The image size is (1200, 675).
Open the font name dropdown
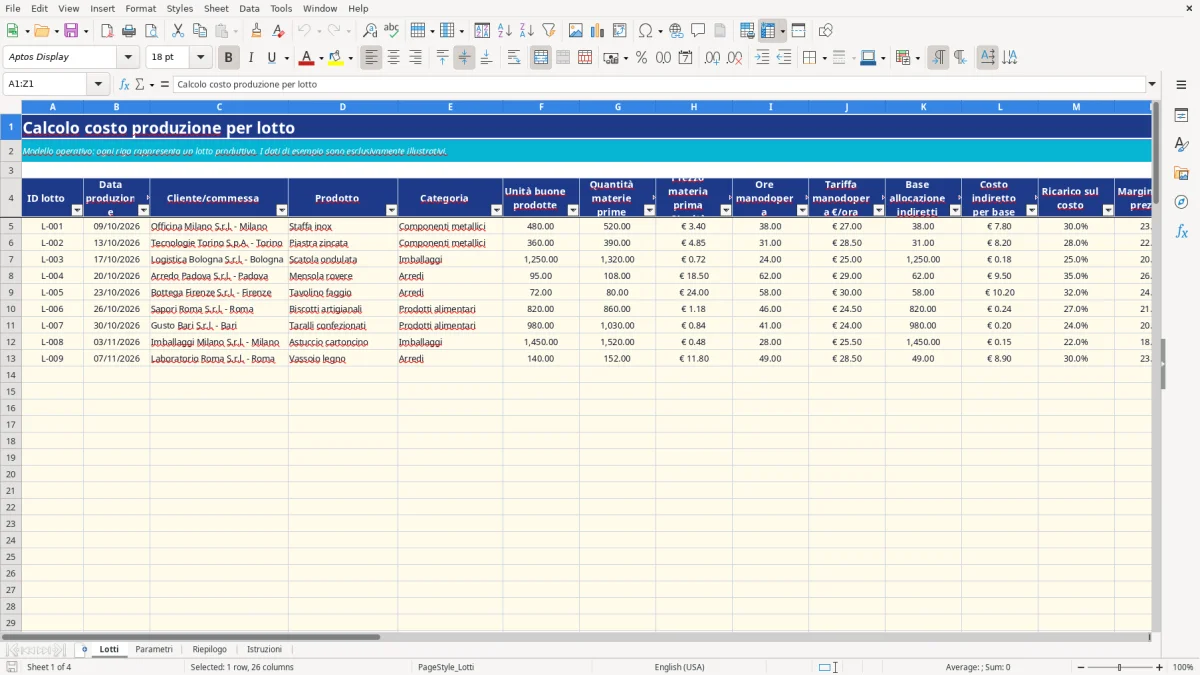[x=128, y=58]
